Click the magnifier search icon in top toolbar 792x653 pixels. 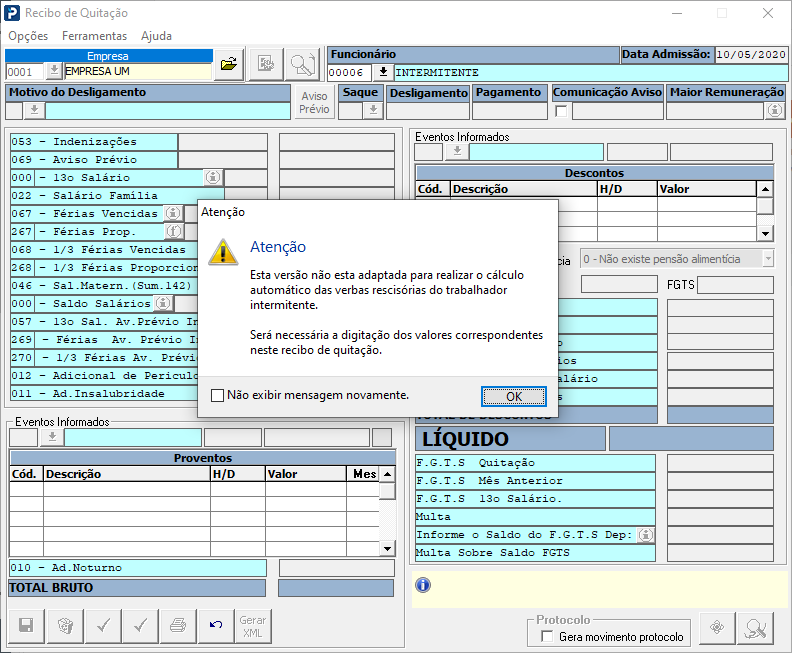point(302,64)
